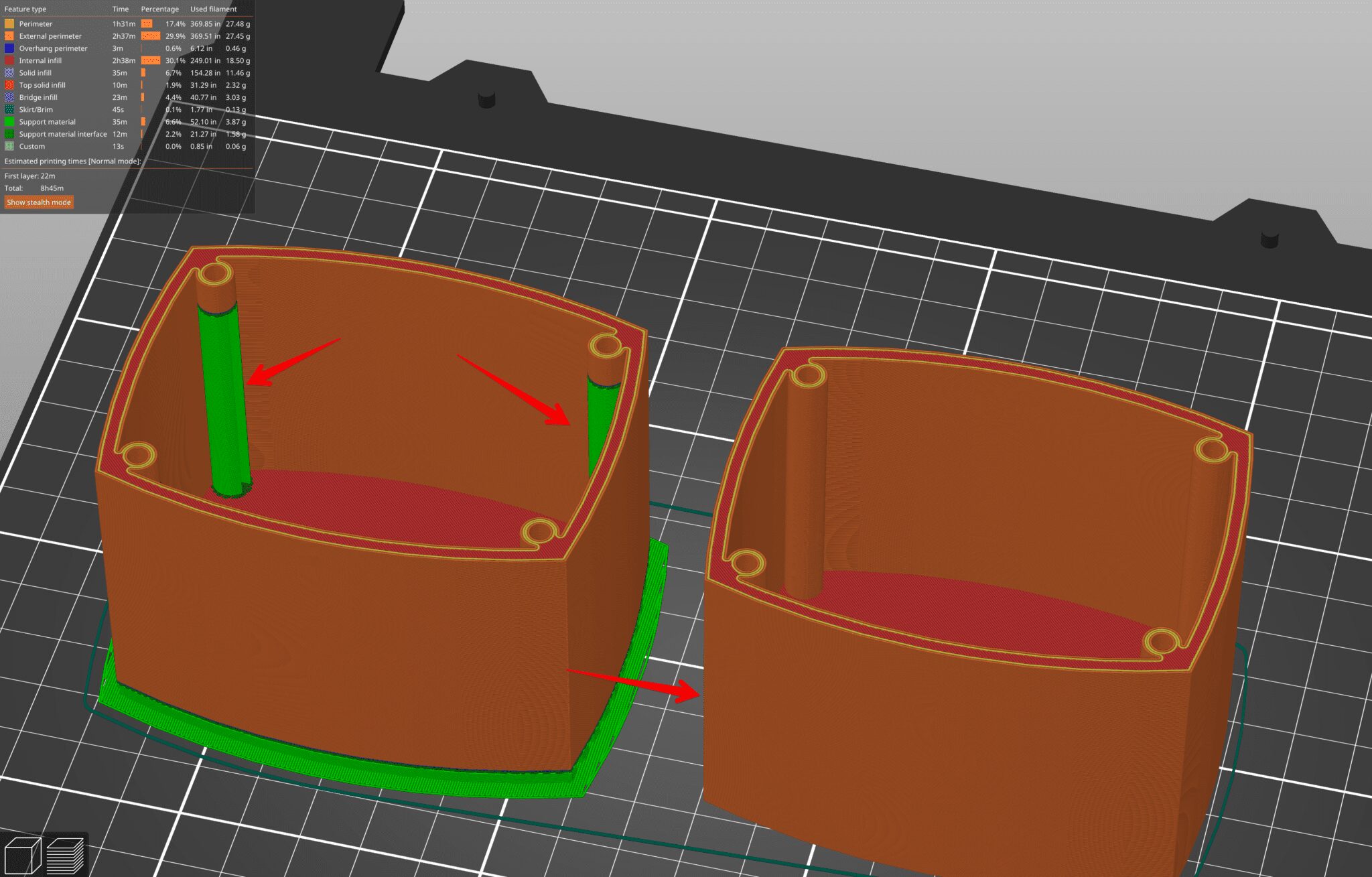
Task: Click Estimated printing times [Normal mode] label
Action: pyautogui.click(x=72, y=161)
